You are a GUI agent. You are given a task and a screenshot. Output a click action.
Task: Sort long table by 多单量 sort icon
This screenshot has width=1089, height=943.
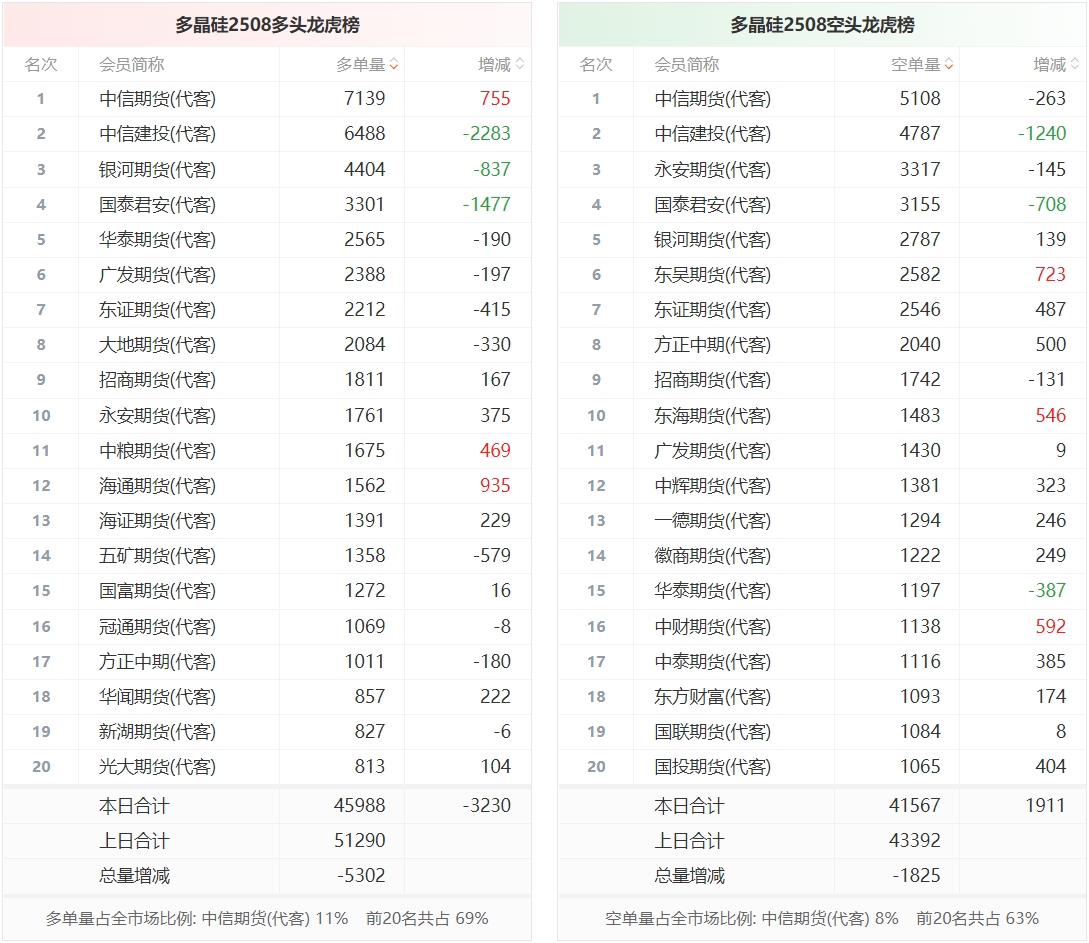tap(394, 65)
